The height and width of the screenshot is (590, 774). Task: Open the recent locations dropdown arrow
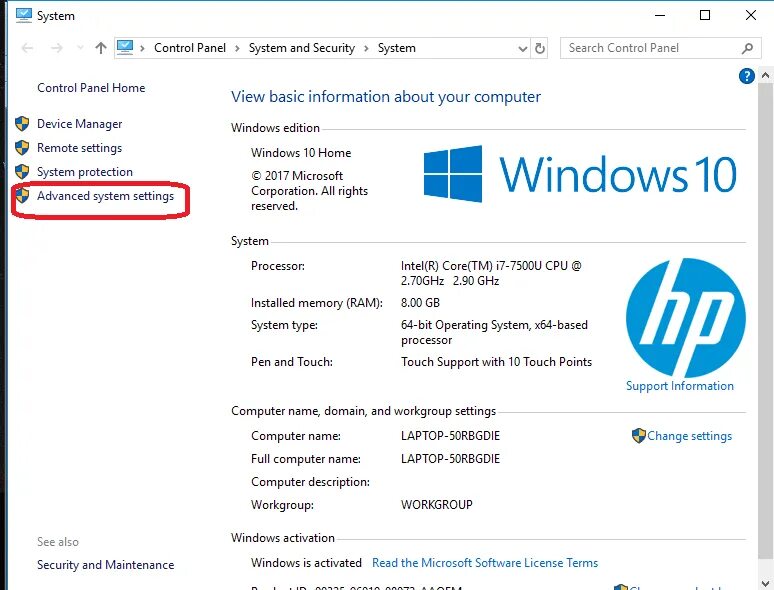pyautogui.click(x=80, y=48)
